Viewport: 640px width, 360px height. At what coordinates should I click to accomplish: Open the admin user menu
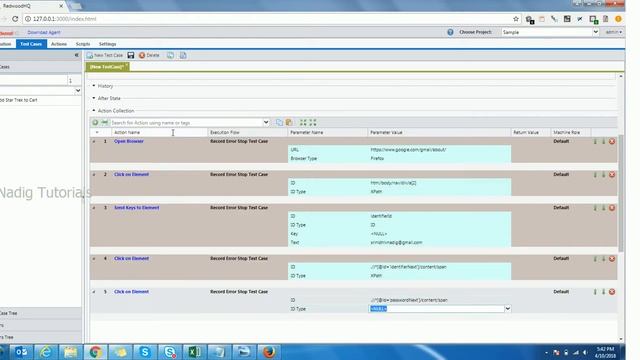(613, 32)
